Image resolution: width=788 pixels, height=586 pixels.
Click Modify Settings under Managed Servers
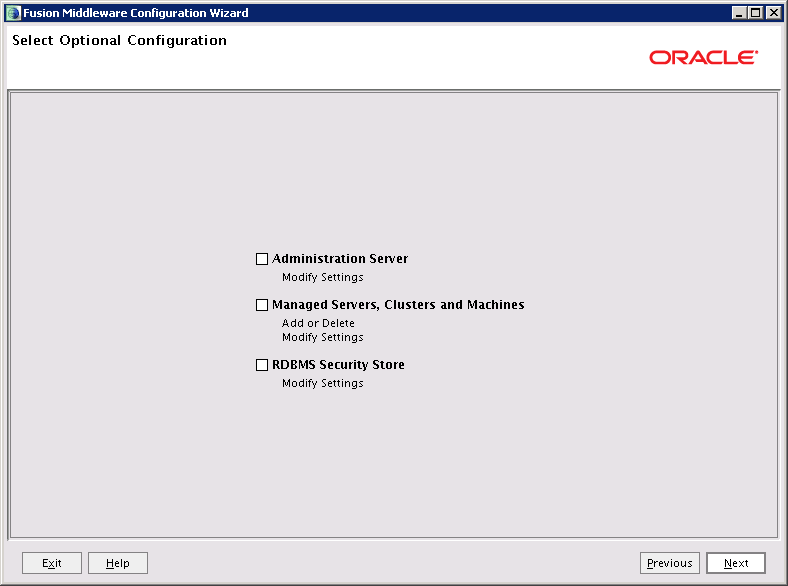322,337
